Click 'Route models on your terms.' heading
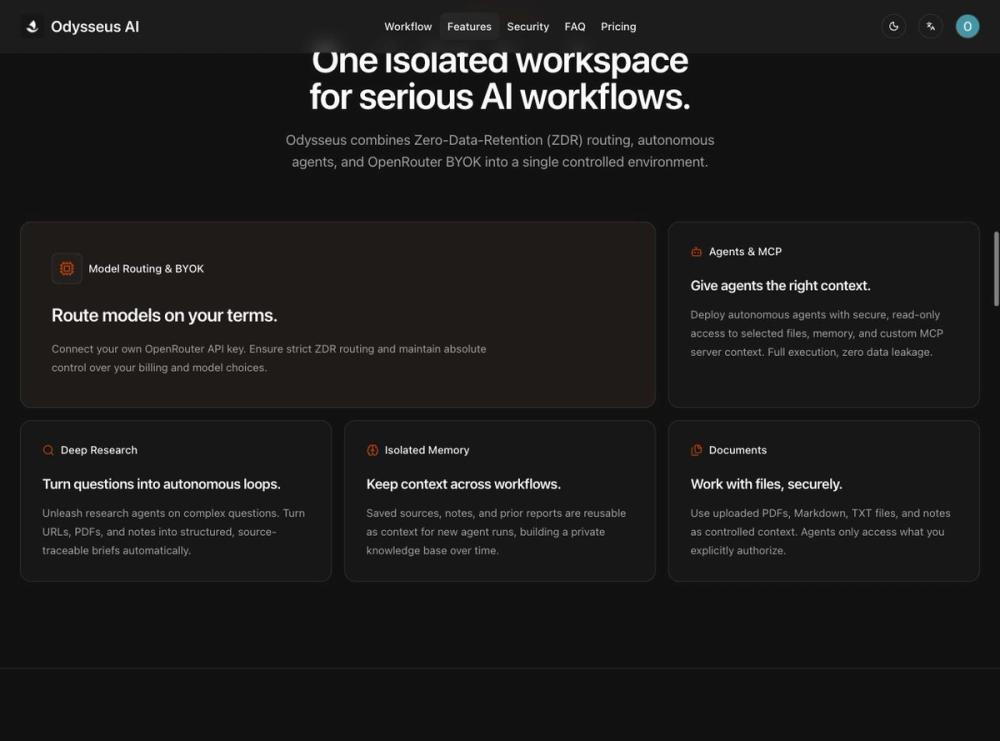This screenshot has height=741, width=1000. point(165,315)
